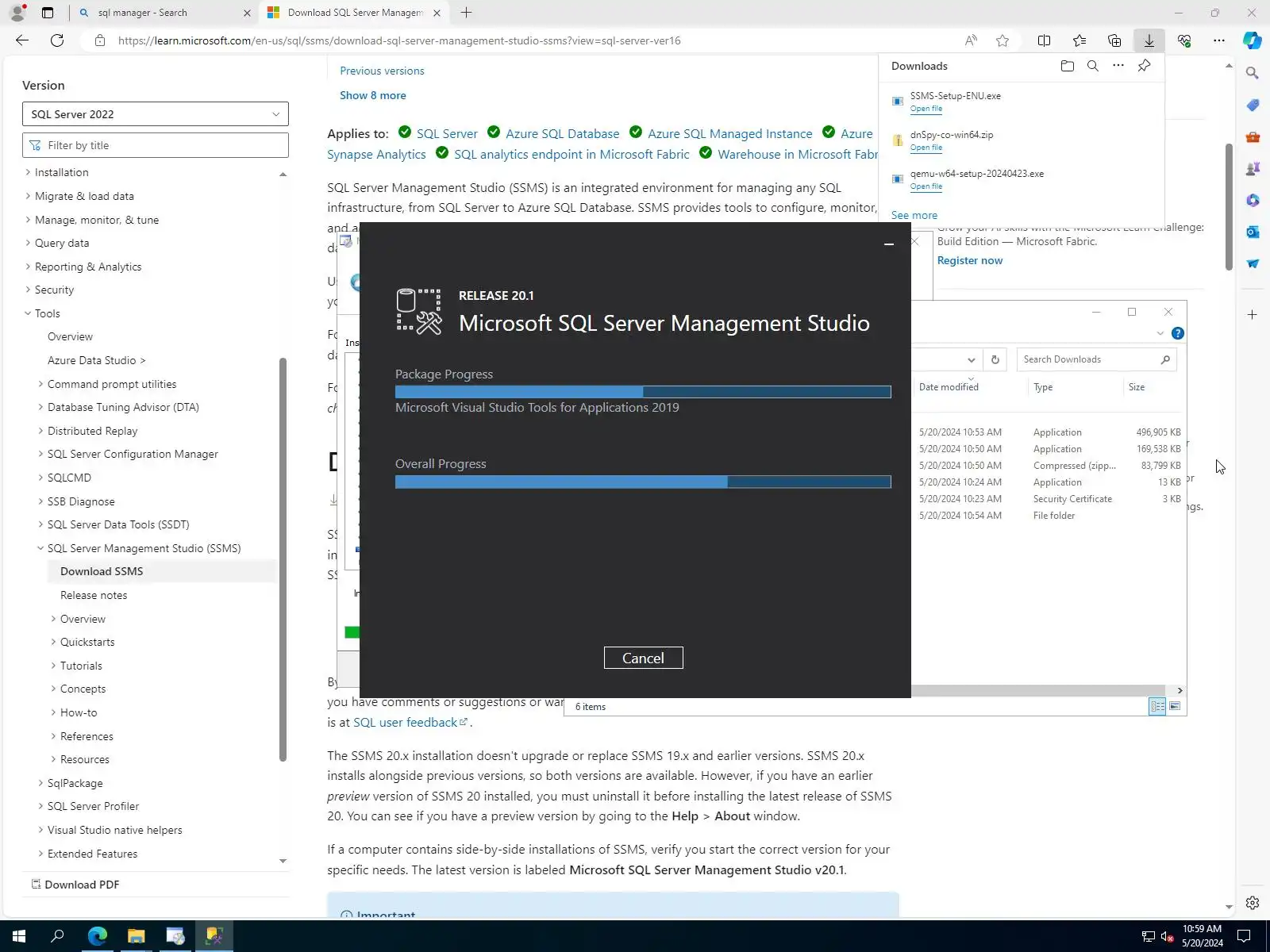Viewport: 1270px width, 952px height.
Task: Expand the Quickstarts tree node
Action: pyautogui.click(x=54, y=642)
